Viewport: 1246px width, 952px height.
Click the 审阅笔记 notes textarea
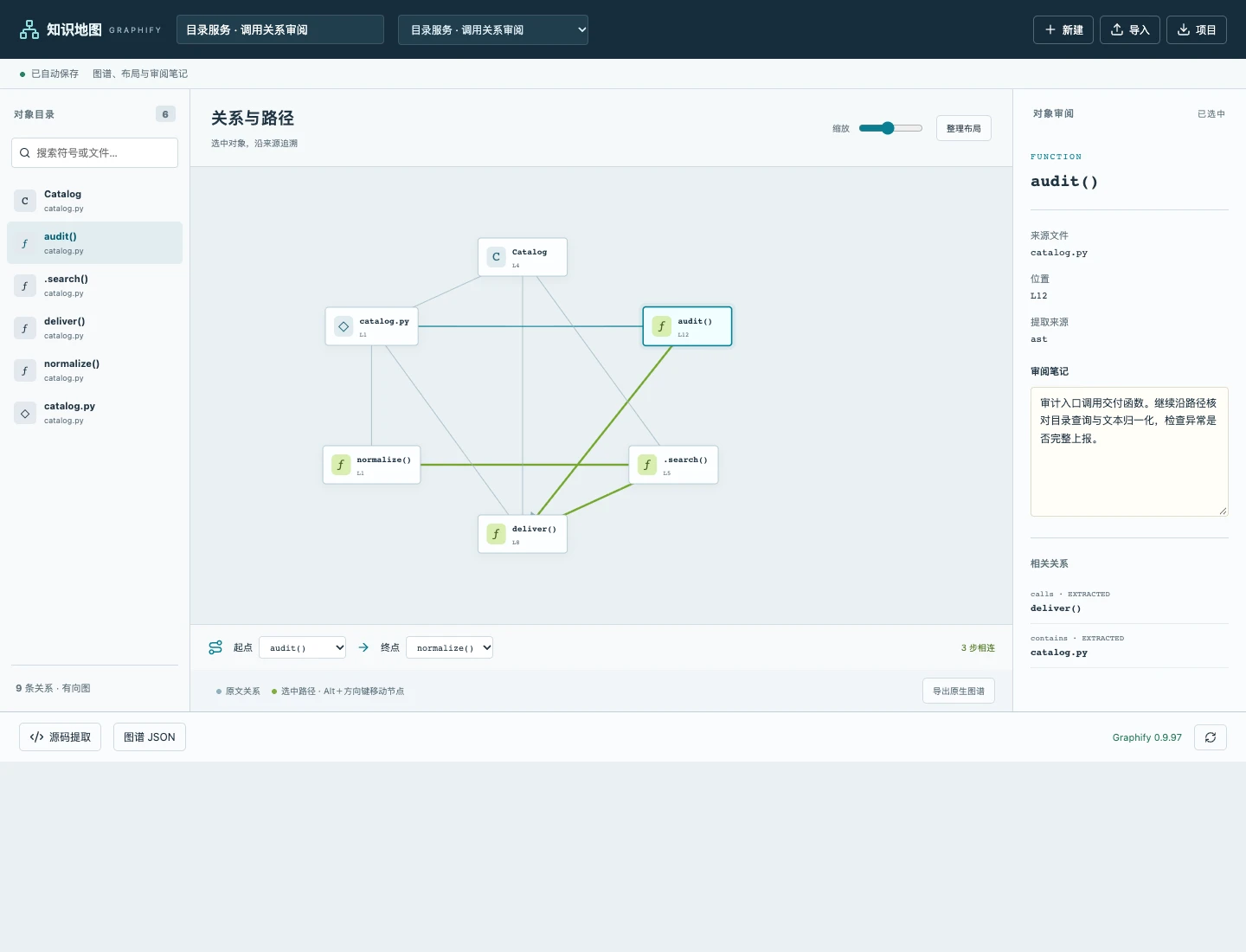click(1129, 452)
